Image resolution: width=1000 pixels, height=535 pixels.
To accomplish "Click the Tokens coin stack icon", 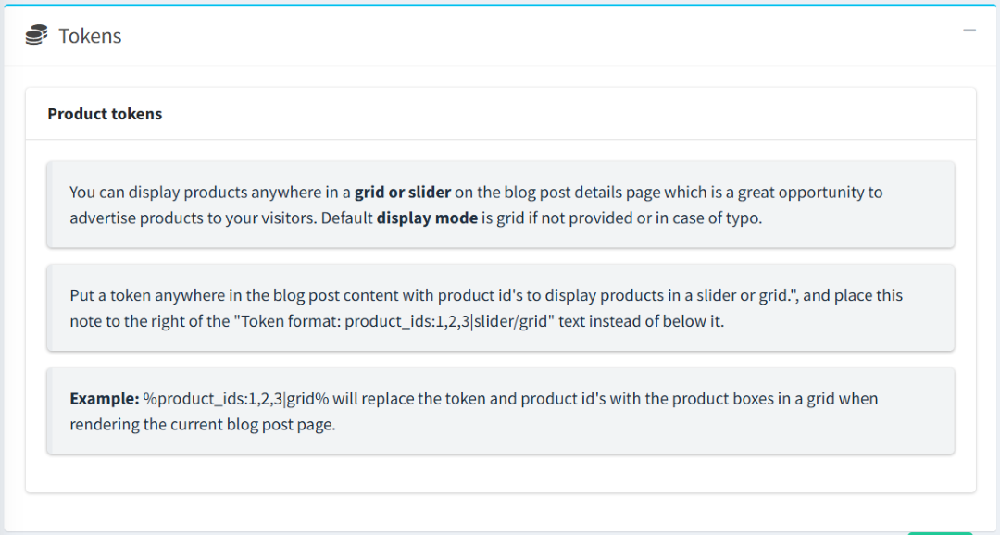I will (36, 36).
